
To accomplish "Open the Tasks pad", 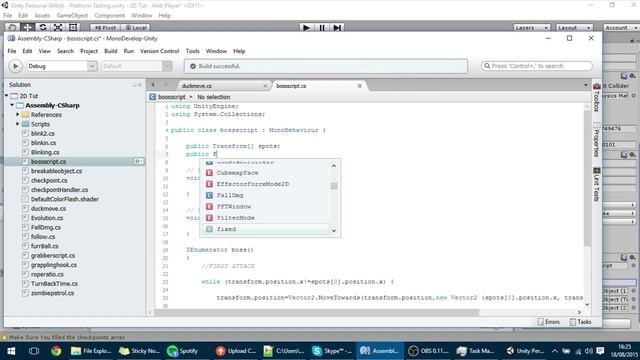I will point(580,322).
